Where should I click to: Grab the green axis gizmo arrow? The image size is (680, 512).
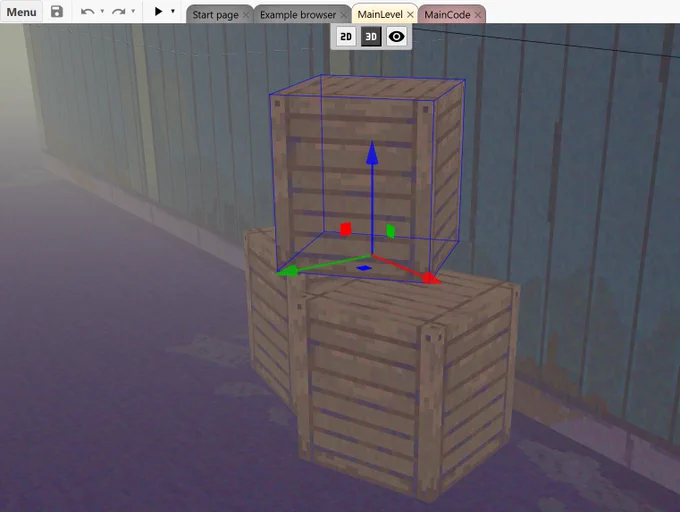[x=288, y=271]
